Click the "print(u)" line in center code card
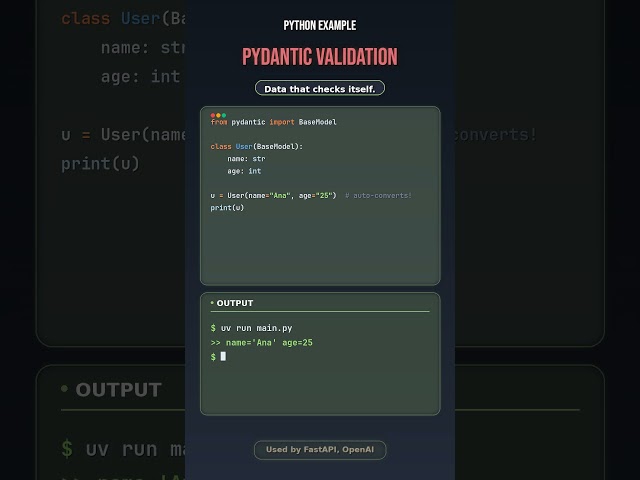 [x=227, y=208]
